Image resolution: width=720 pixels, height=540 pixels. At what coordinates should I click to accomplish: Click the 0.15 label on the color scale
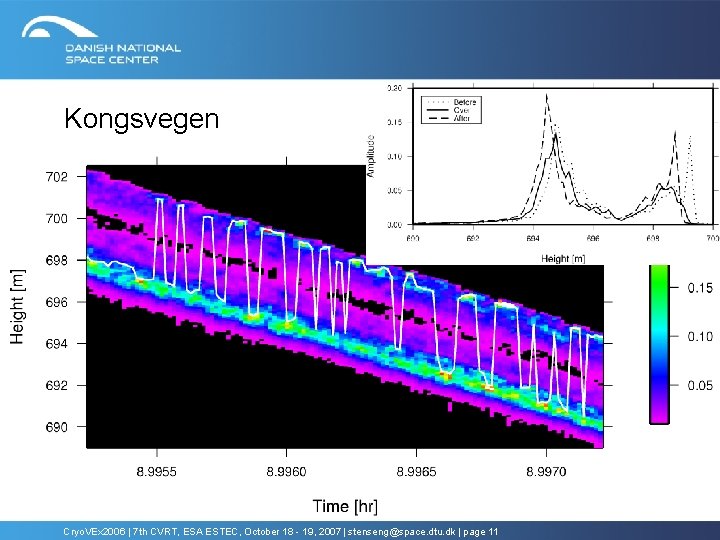tap(700, 288)
